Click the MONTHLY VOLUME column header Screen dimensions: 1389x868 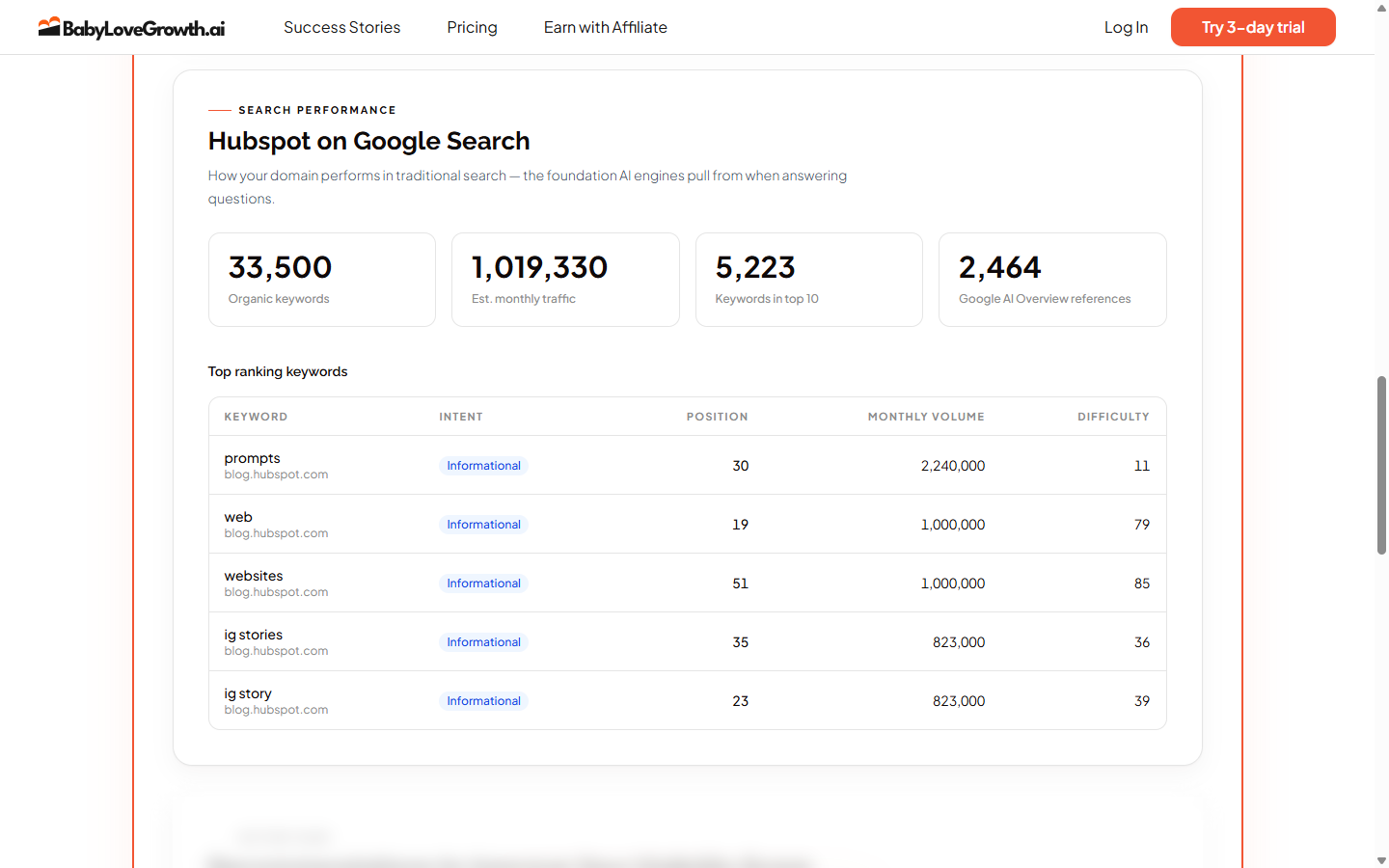click(x=926, y=417)
